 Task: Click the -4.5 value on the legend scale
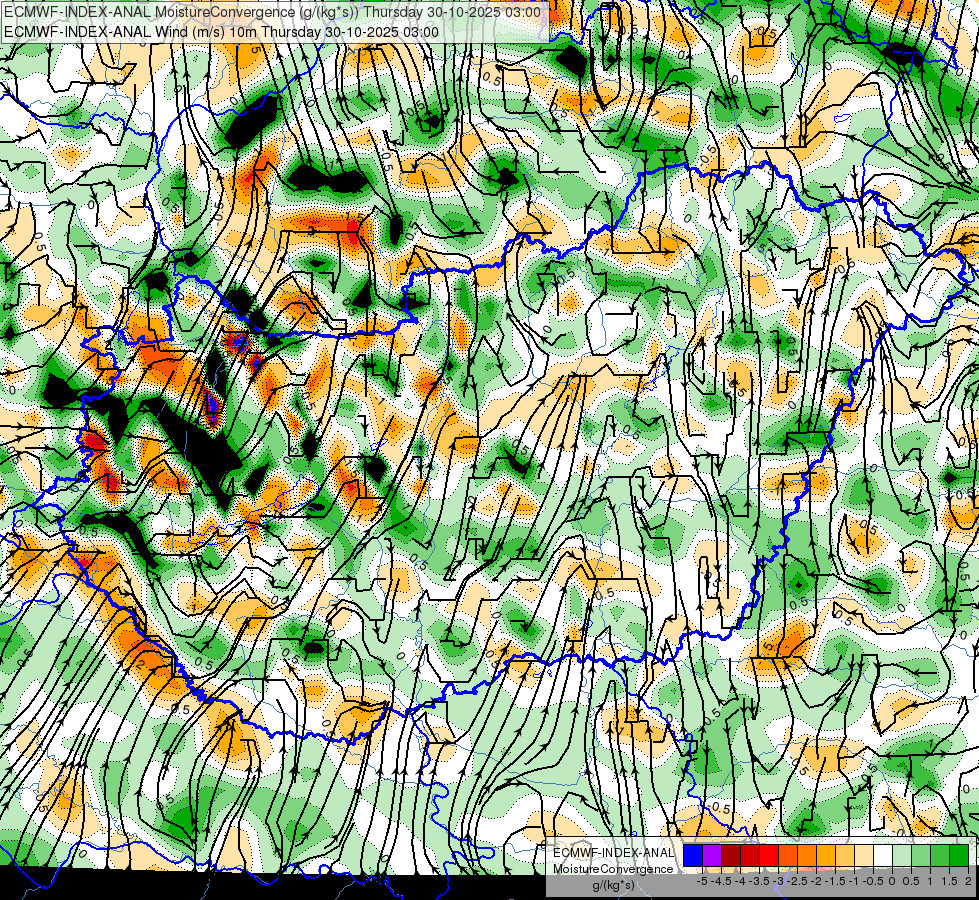click(721, 881)
